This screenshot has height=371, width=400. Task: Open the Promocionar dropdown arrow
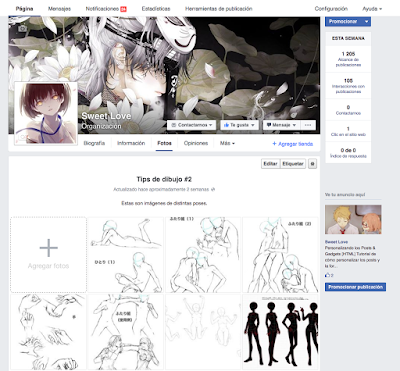(367, 21)
